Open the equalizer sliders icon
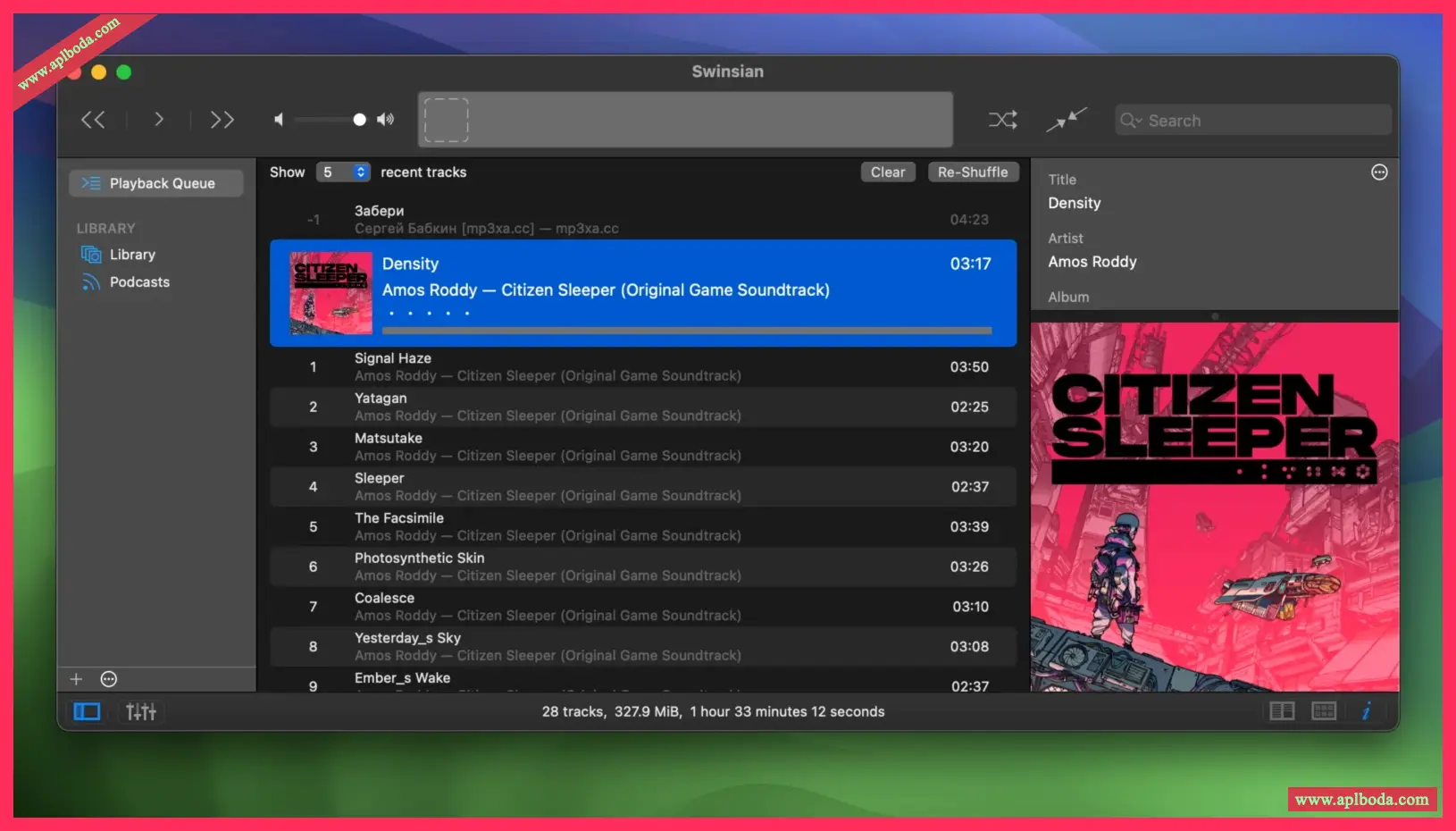Viewport: 1456px width, 831px height. [141, 712]
